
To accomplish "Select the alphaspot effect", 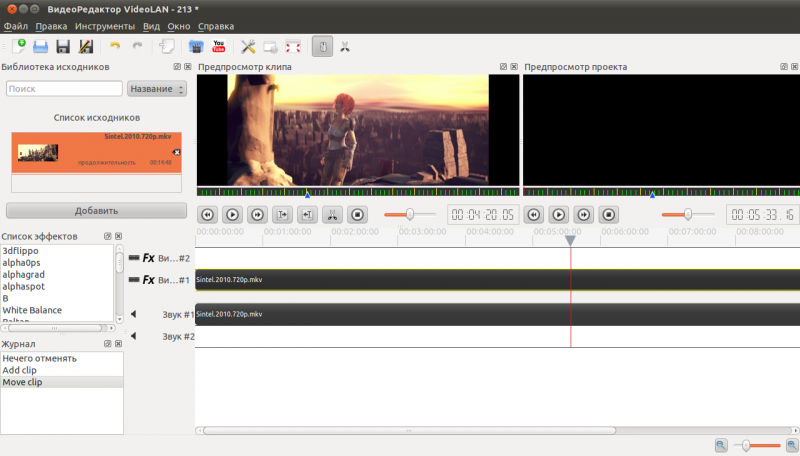I will coord(23,286).
